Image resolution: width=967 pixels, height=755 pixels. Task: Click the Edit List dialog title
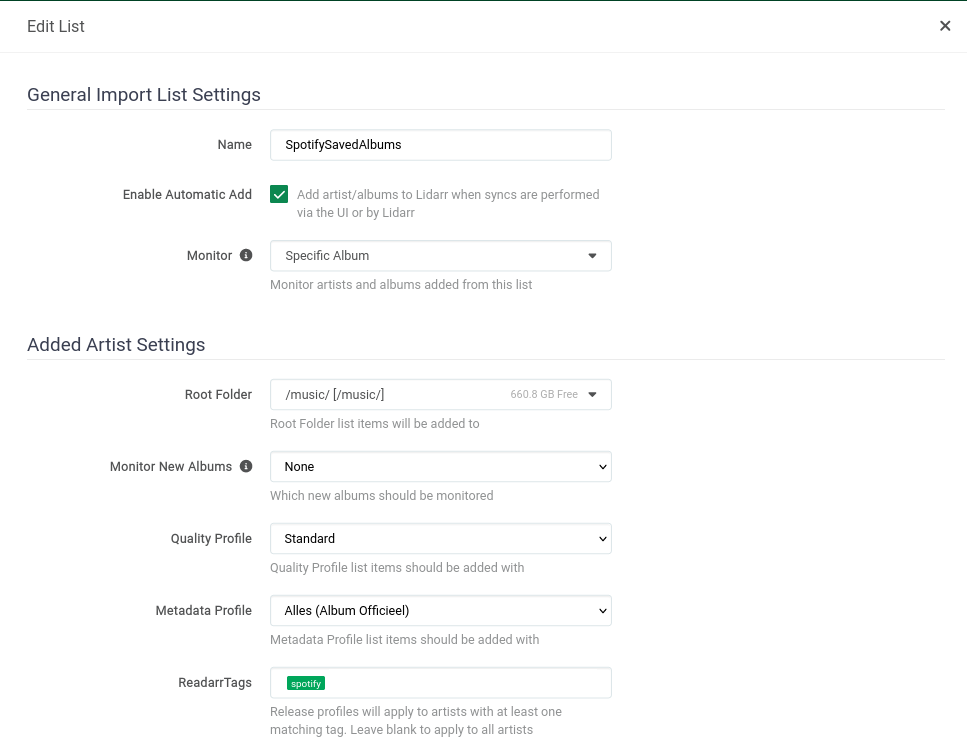(56, 27)
